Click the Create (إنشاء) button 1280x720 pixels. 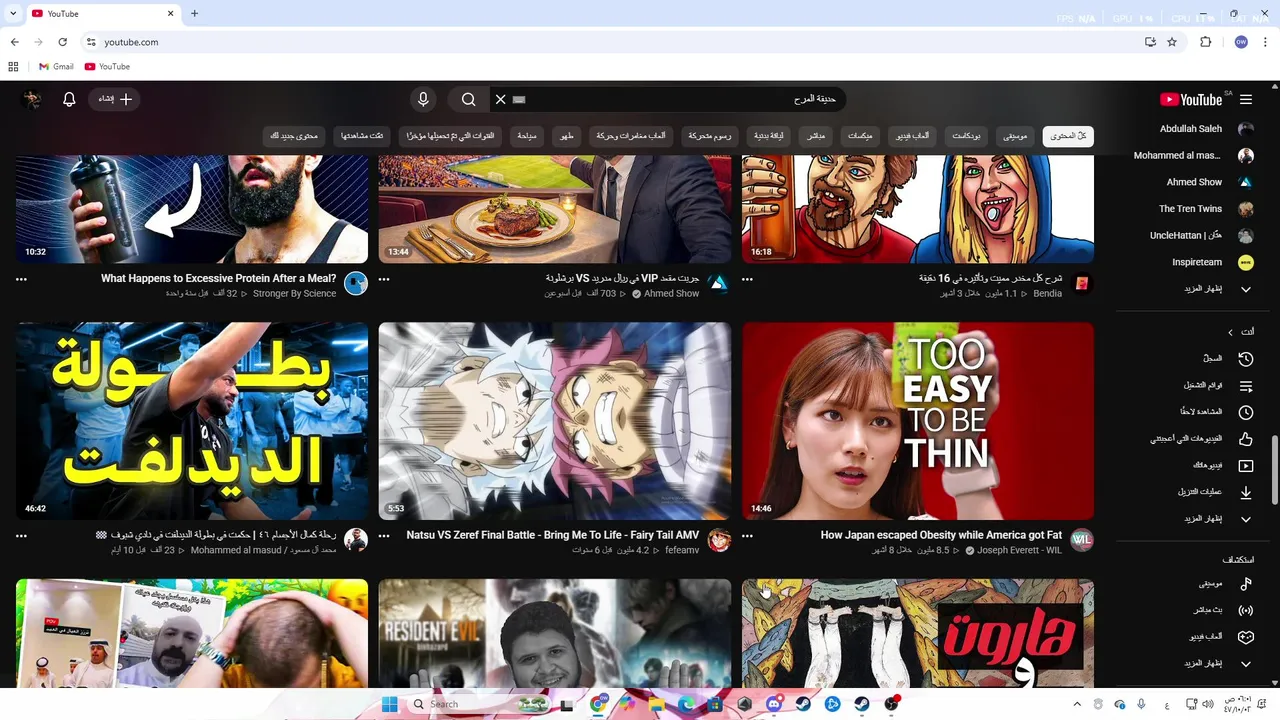115,99
